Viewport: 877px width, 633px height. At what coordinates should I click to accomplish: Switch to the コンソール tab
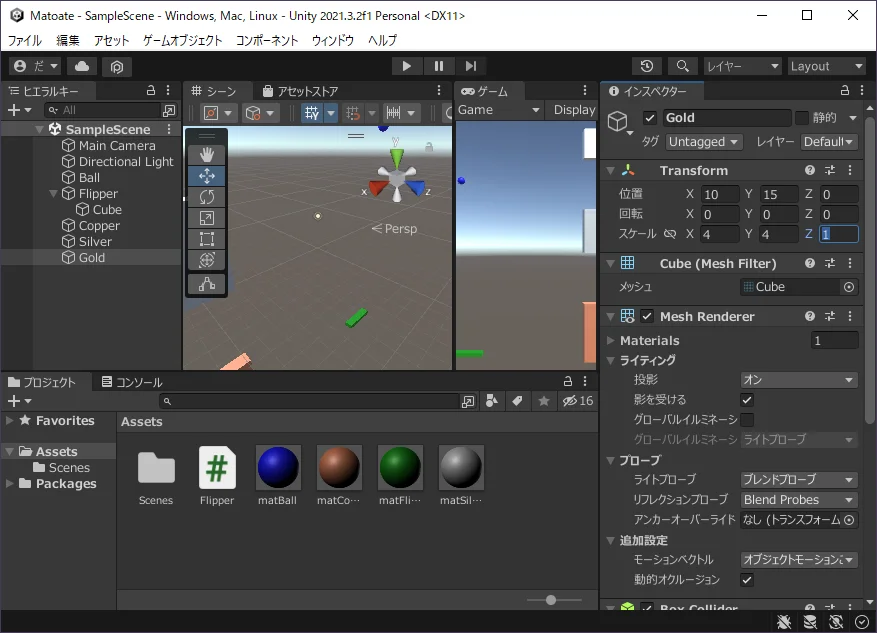coord(132,382)
